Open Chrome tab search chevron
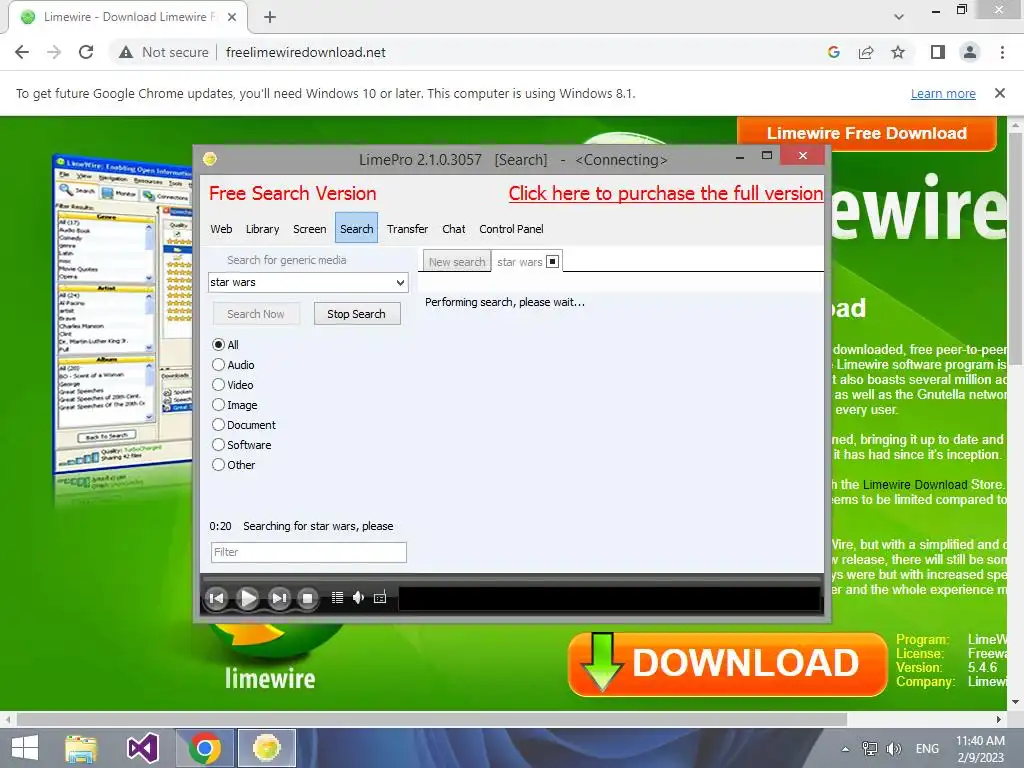The width and height of the screenshot is (1024, 768). pos(899,17)
